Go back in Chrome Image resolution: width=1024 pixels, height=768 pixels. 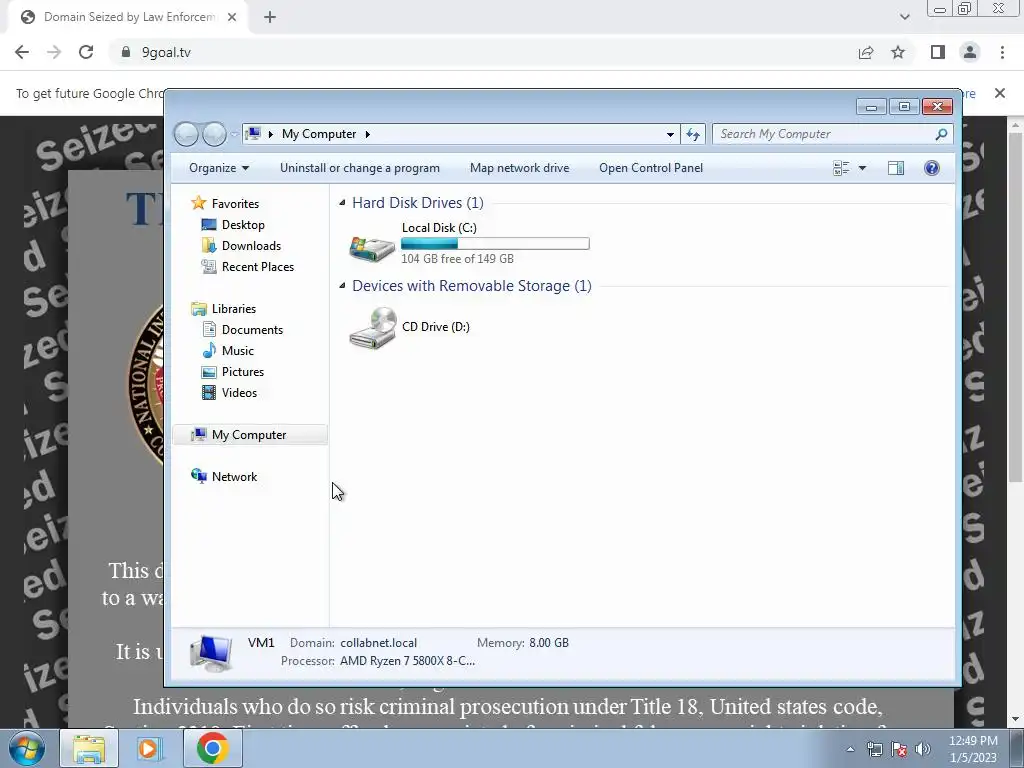pos(22,52)
